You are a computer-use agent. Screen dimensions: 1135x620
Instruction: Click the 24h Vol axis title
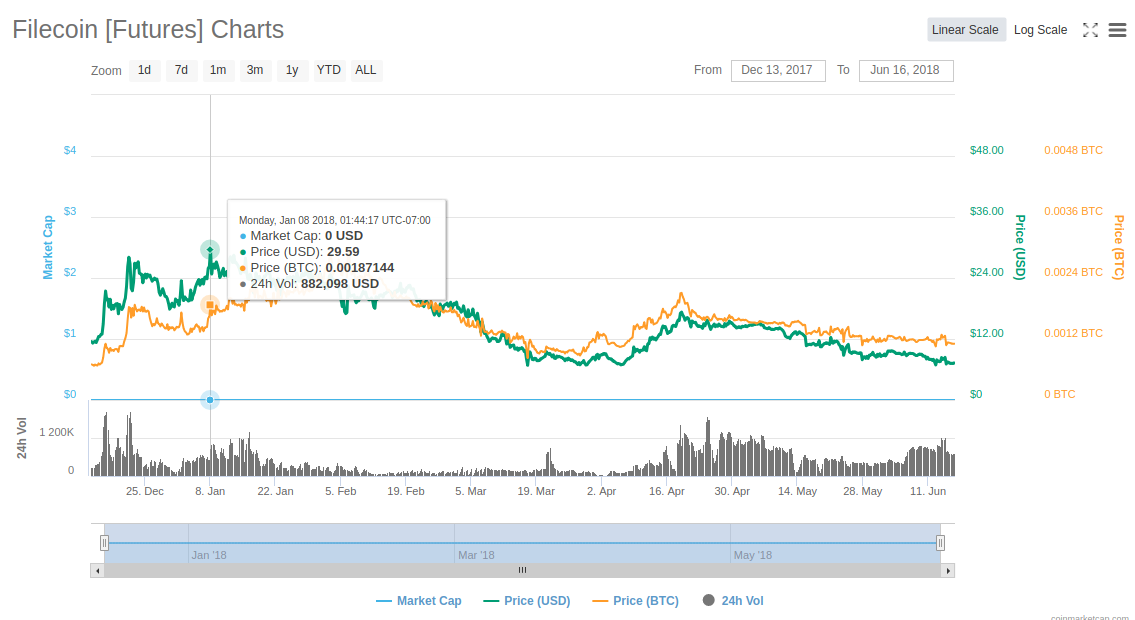[x=22, y=438]
